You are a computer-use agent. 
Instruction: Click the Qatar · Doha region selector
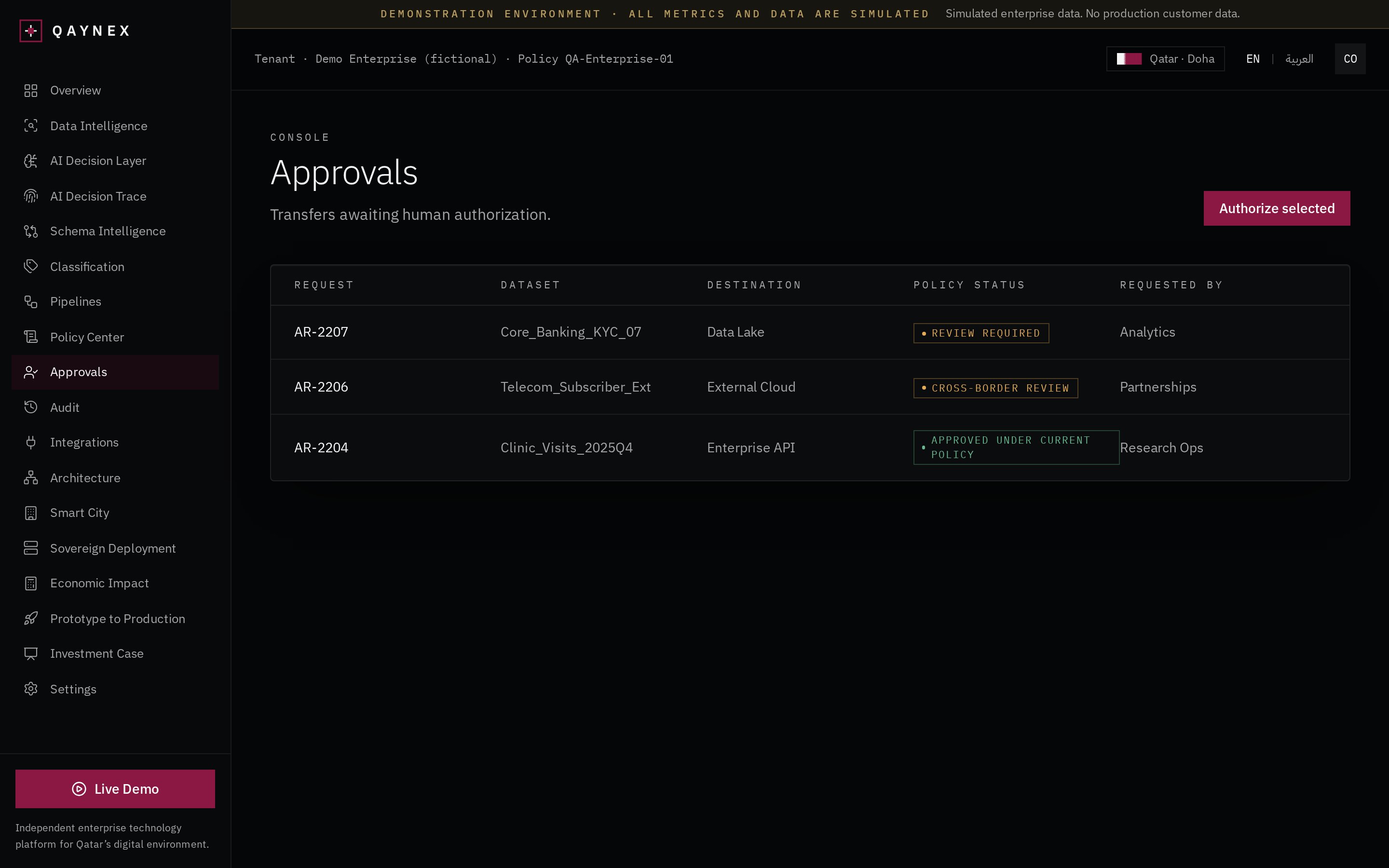1165,59
